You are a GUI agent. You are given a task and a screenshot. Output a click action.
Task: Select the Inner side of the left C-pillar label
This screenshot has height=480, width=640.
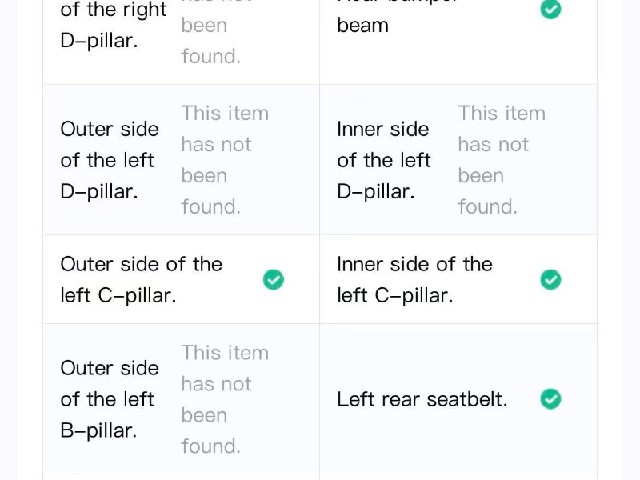tap(414, 280)
